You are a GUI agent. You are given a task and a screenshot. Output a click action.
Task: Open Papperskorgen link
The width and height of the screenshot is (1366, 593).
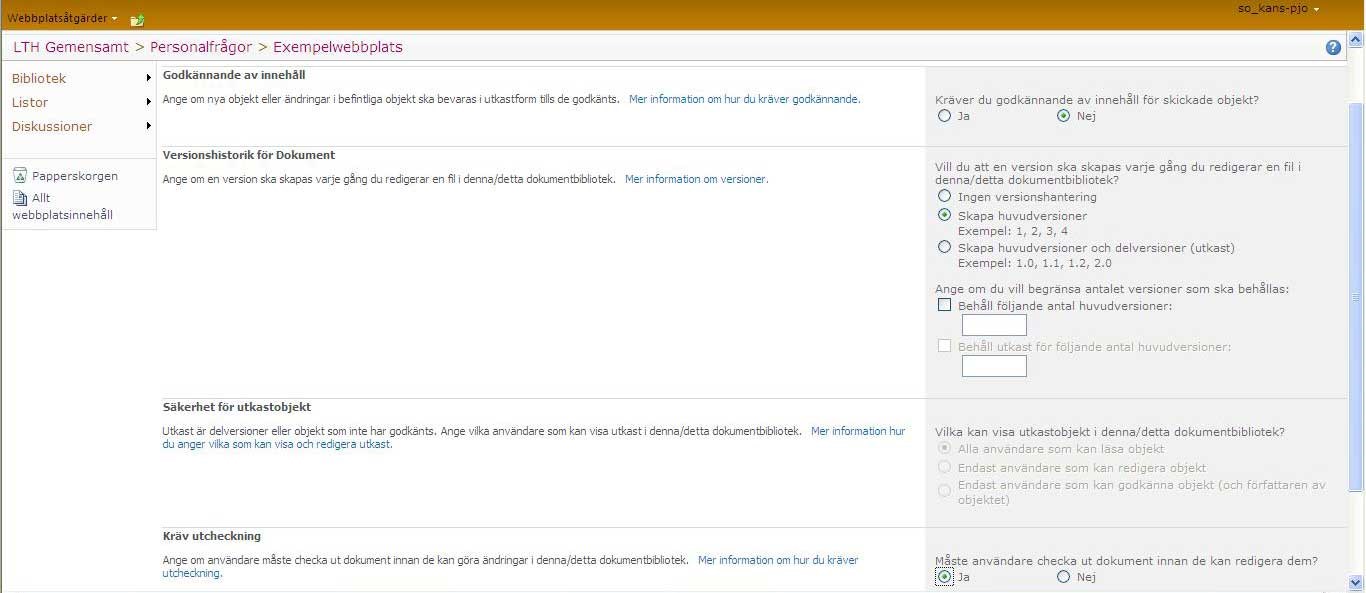tap(75, 176)
